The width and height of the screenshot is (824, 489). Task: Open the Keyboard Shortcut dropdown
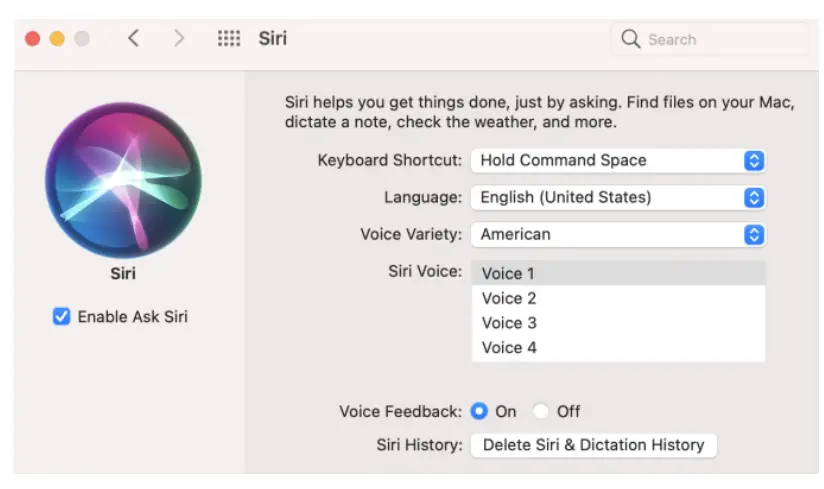pos(618,161)
